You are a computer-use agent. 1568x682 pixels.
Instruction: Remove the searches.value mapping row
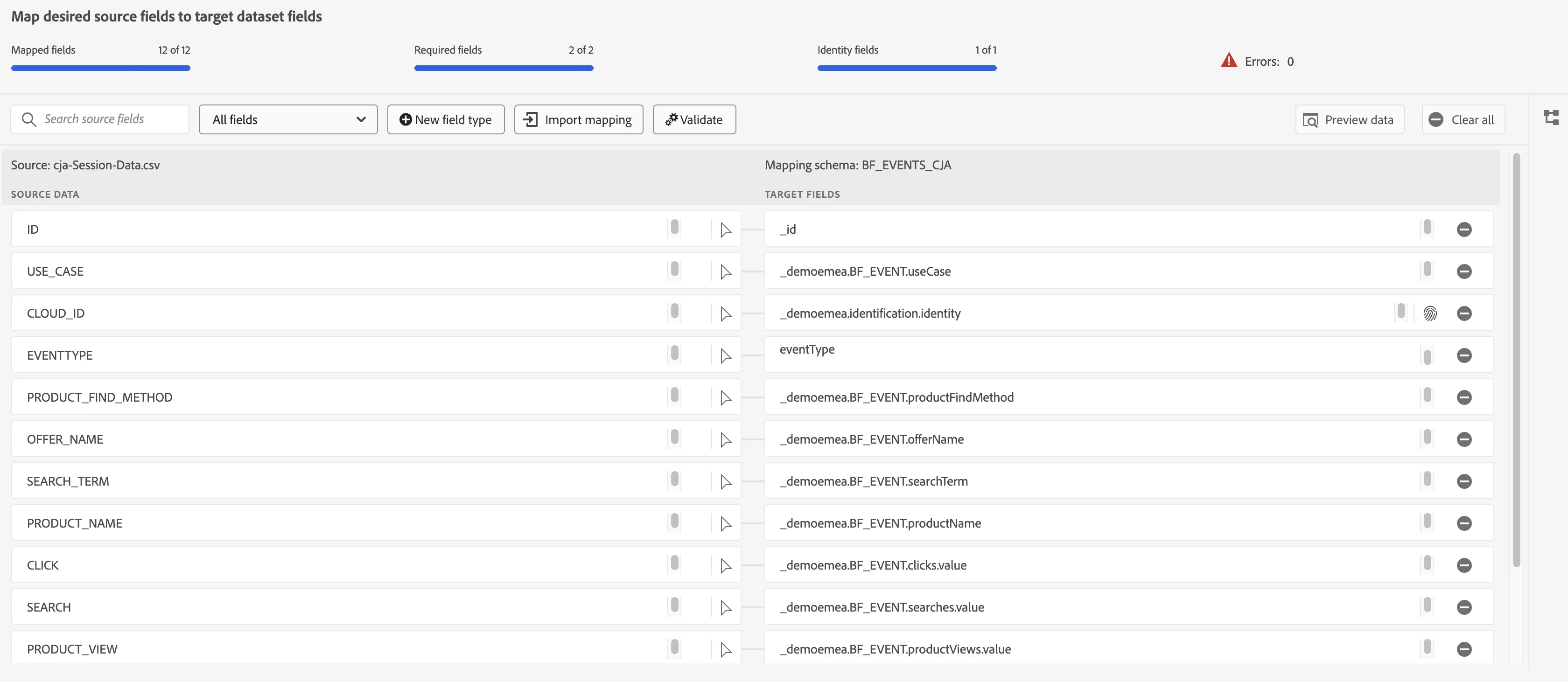tap(1464, 607)
